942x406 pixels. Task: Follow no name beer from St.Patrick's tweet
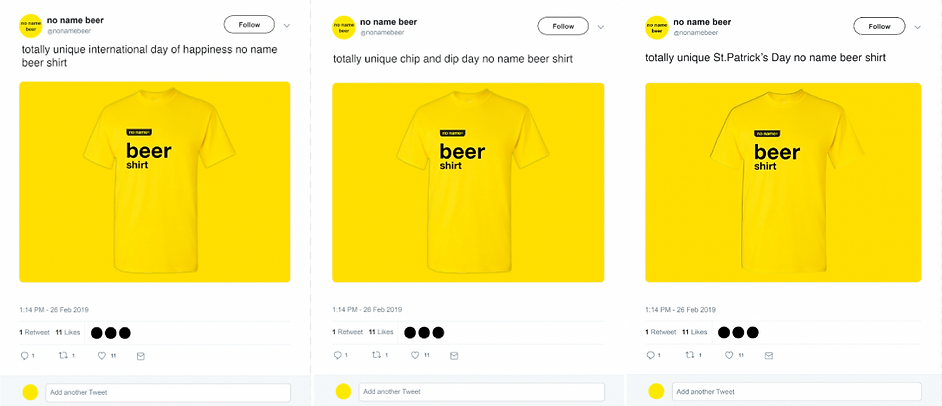[x=880, y=26]
